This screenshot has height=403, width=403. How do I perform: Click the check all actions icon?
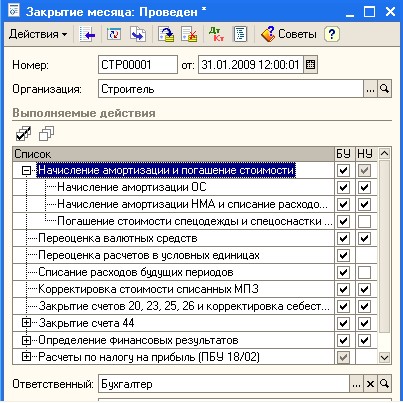tap(23, 134)
